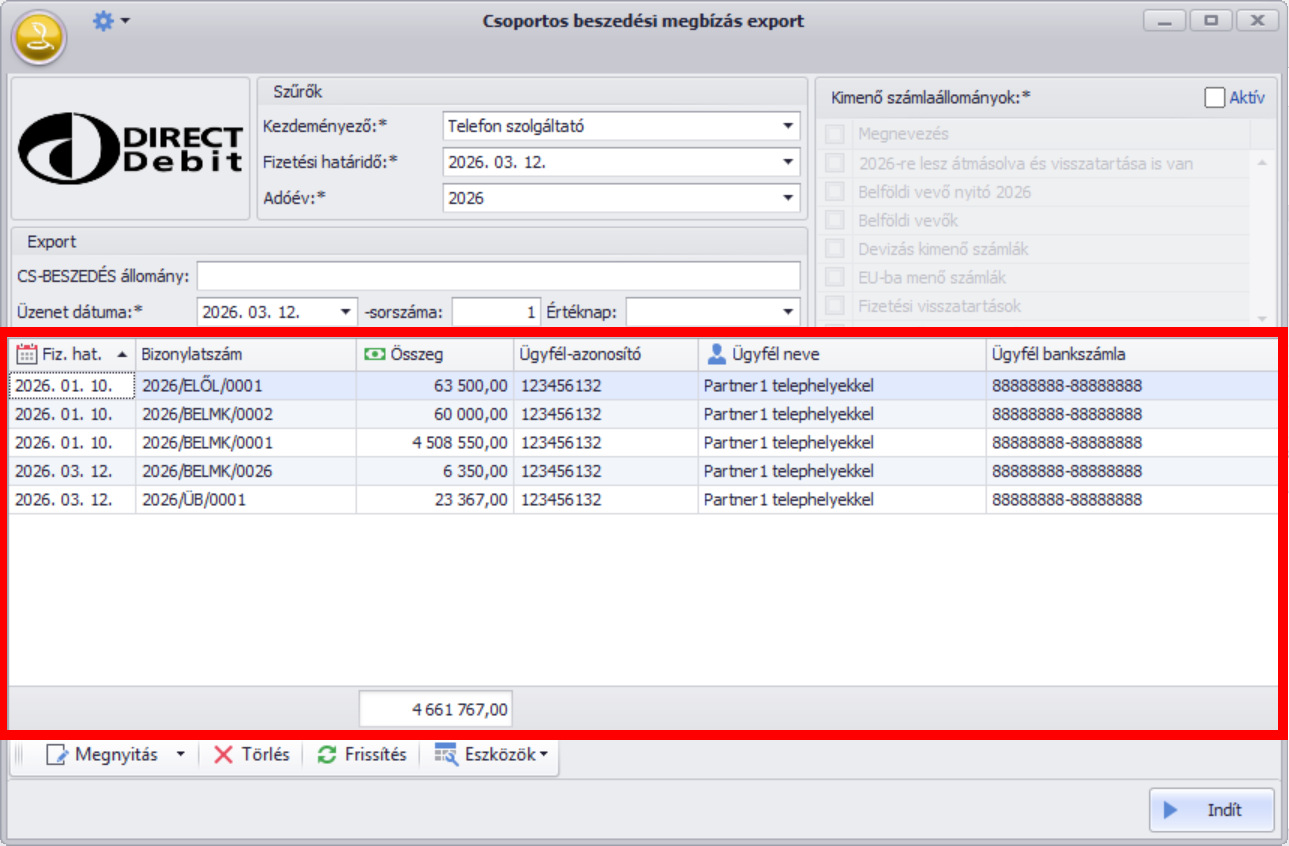Expand the Adóév year dropdown
The height and width of the screenshot is (846, 1289).
tap(788, 198)
